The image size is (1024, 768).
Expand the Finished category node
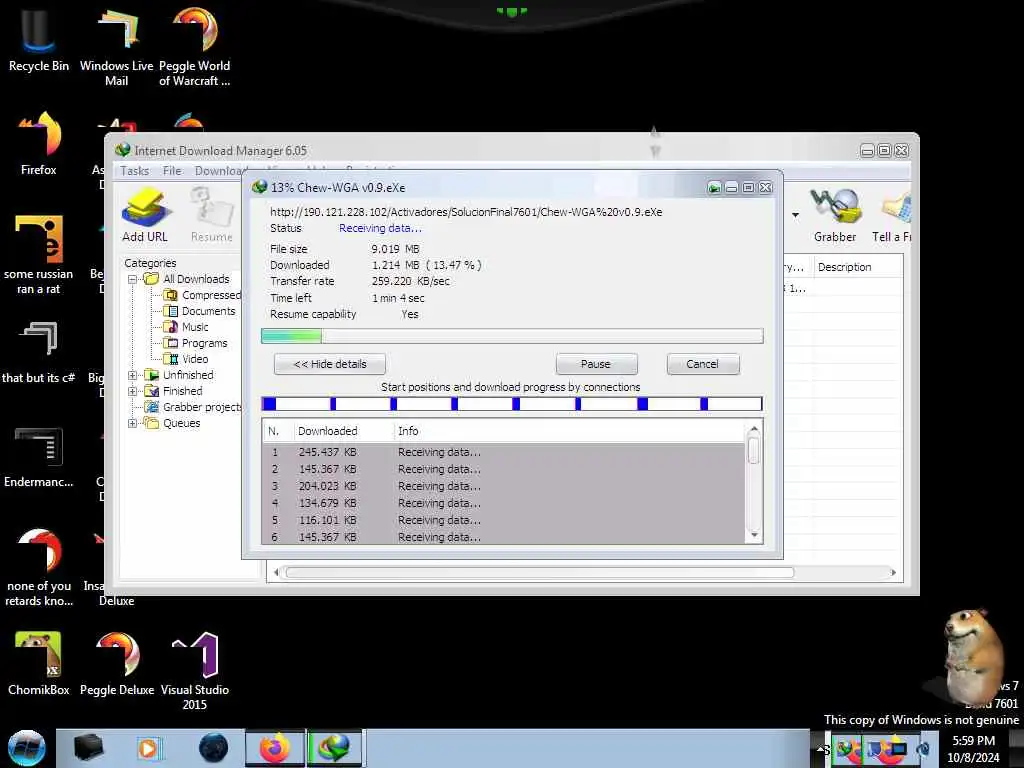pyautogui.click(x=133, y=391)
